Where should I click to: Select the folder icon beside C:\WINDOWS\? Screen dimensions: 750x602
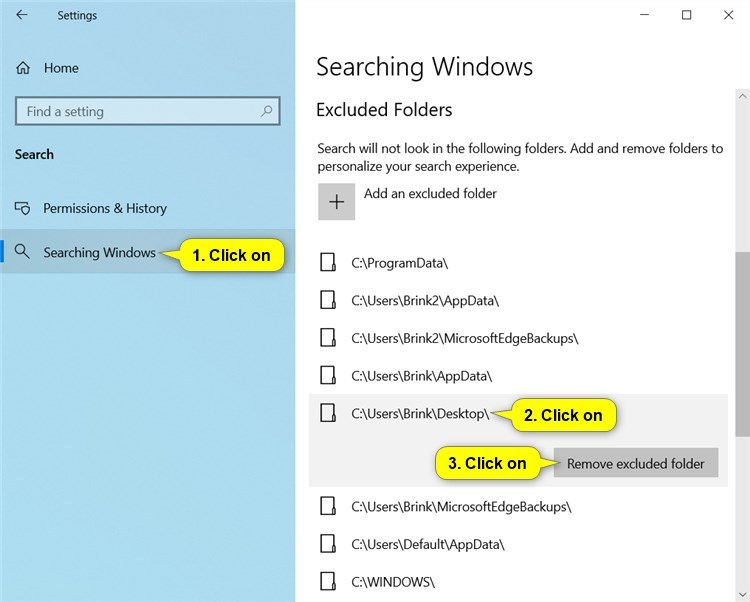pyautogui.click(x=328, y=581)
